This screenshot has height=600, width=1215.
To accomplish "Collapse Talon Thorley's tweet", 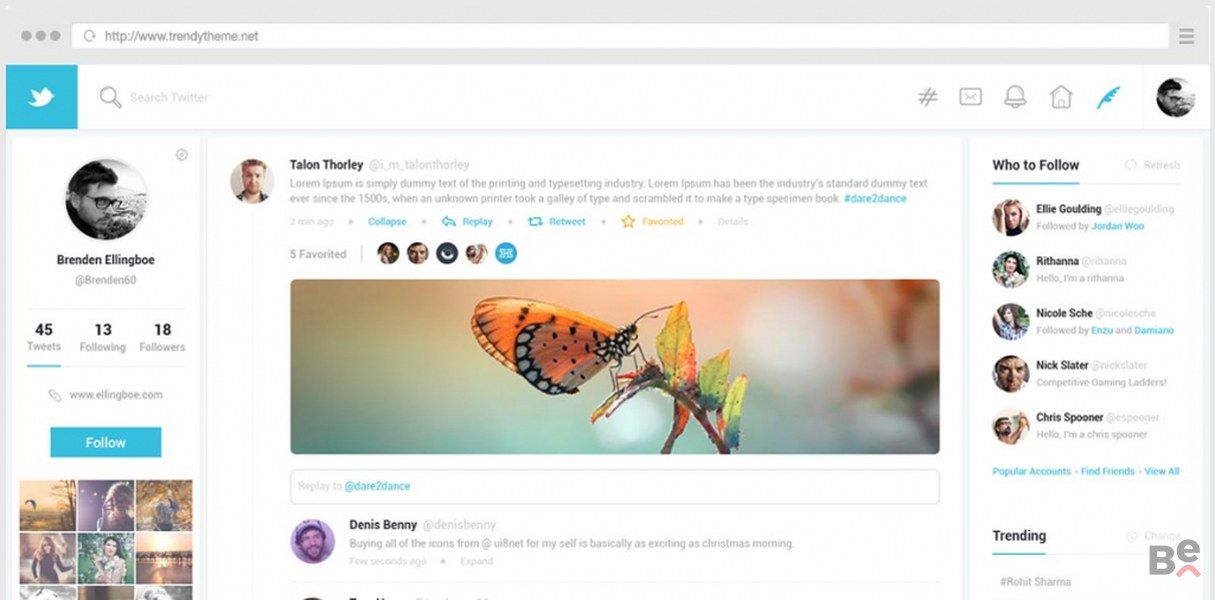I will pyautogui.click(x=387, y=222).
